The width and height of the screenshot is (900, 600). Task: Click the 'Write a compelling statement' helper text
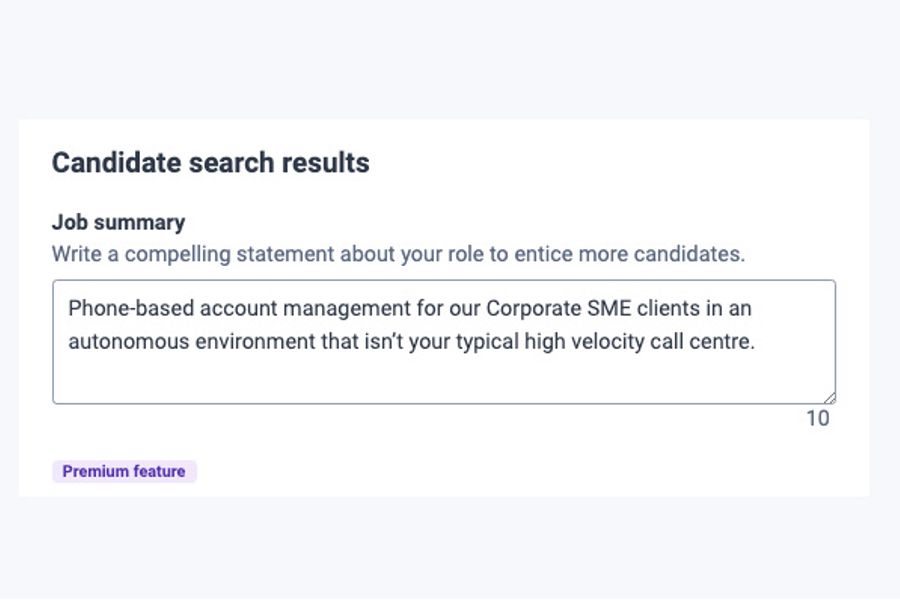398,253
